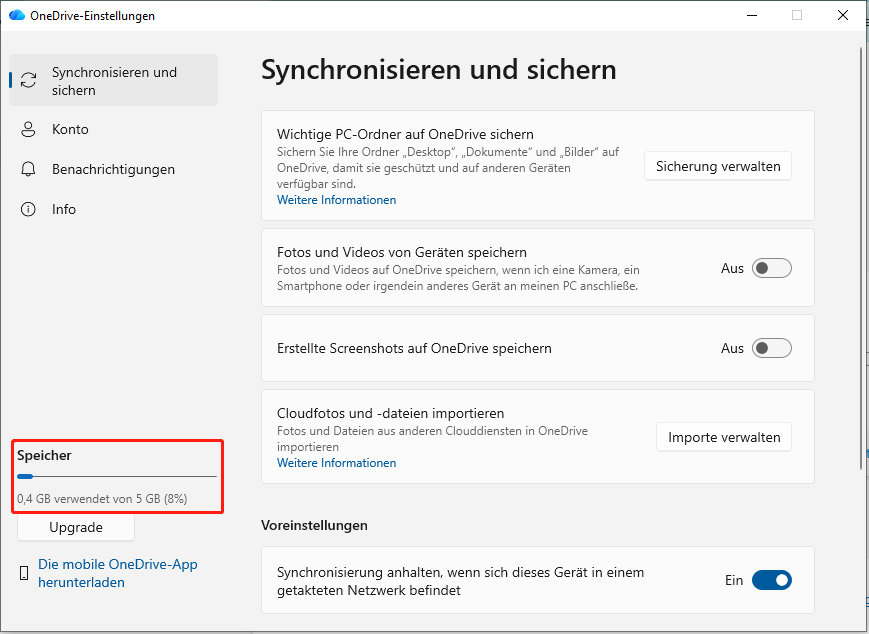The image size is (869, 634).
Task: Click Die mobile OneDrive-App herunterladen link
Action: pos(117,572)
